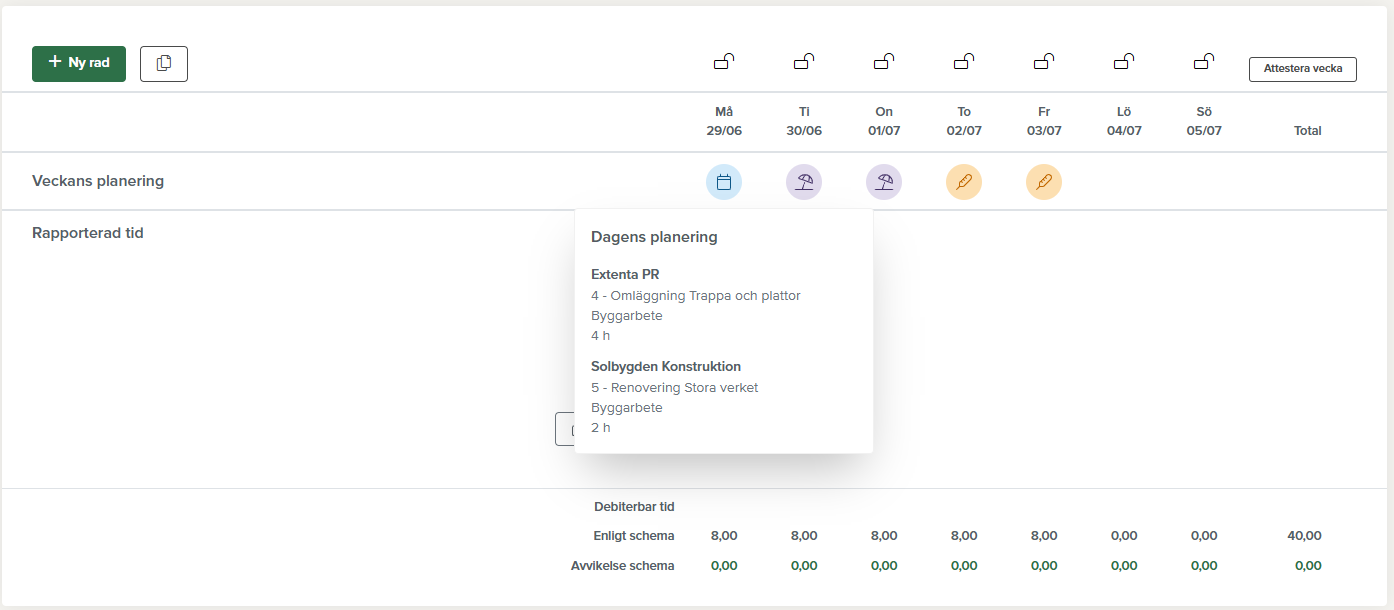Select the Sö 05/07 column header
This screenshot has height=610, width=1394.
click(1204, 121)
